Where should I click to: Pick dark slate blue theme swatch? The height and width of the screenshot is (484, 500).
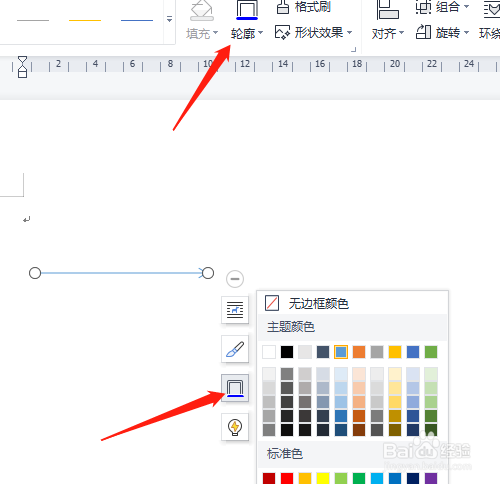click(323, 352)
